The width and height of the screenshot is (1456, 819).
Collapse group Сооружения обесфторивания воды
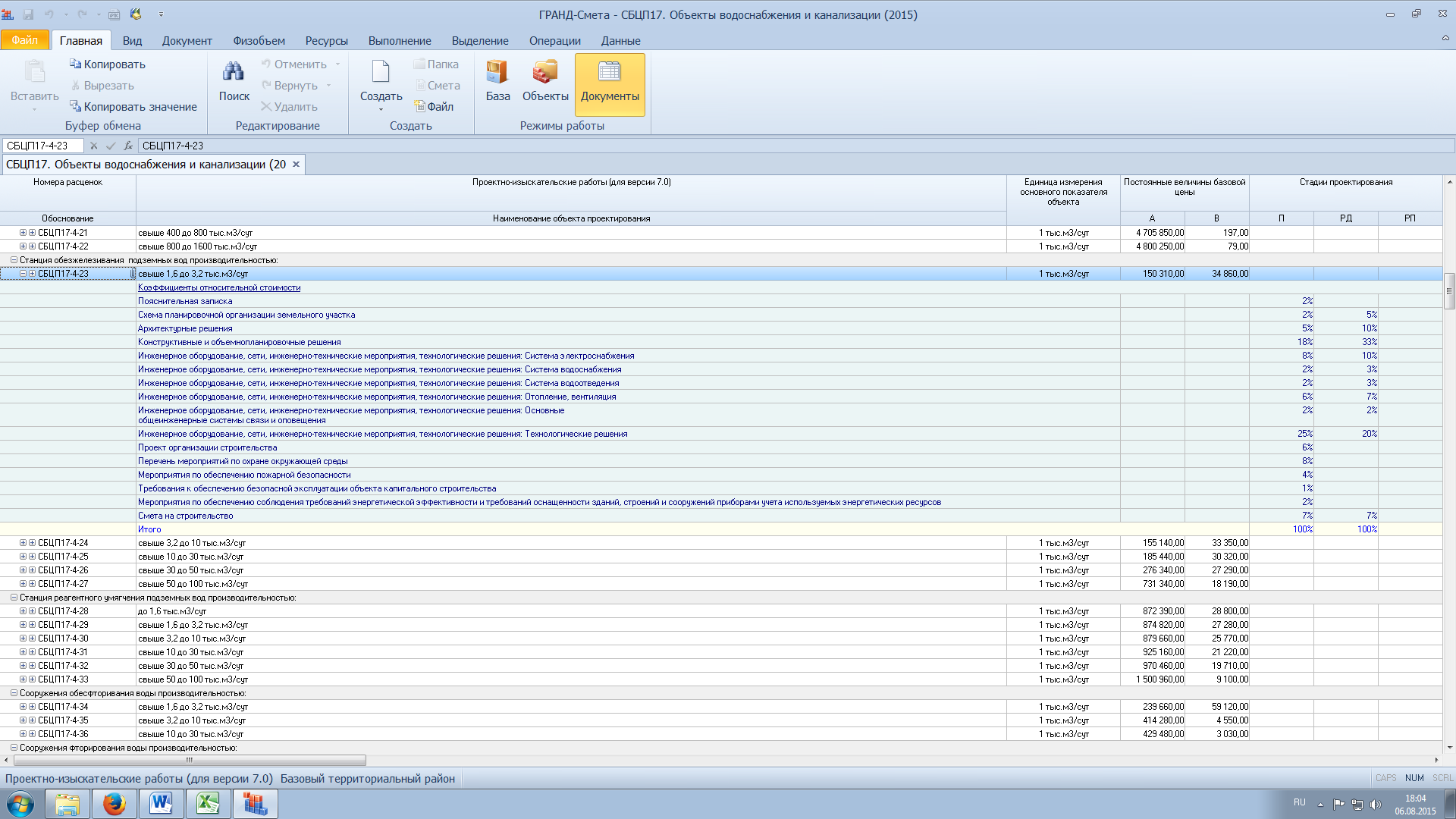[x=14, y=693]
